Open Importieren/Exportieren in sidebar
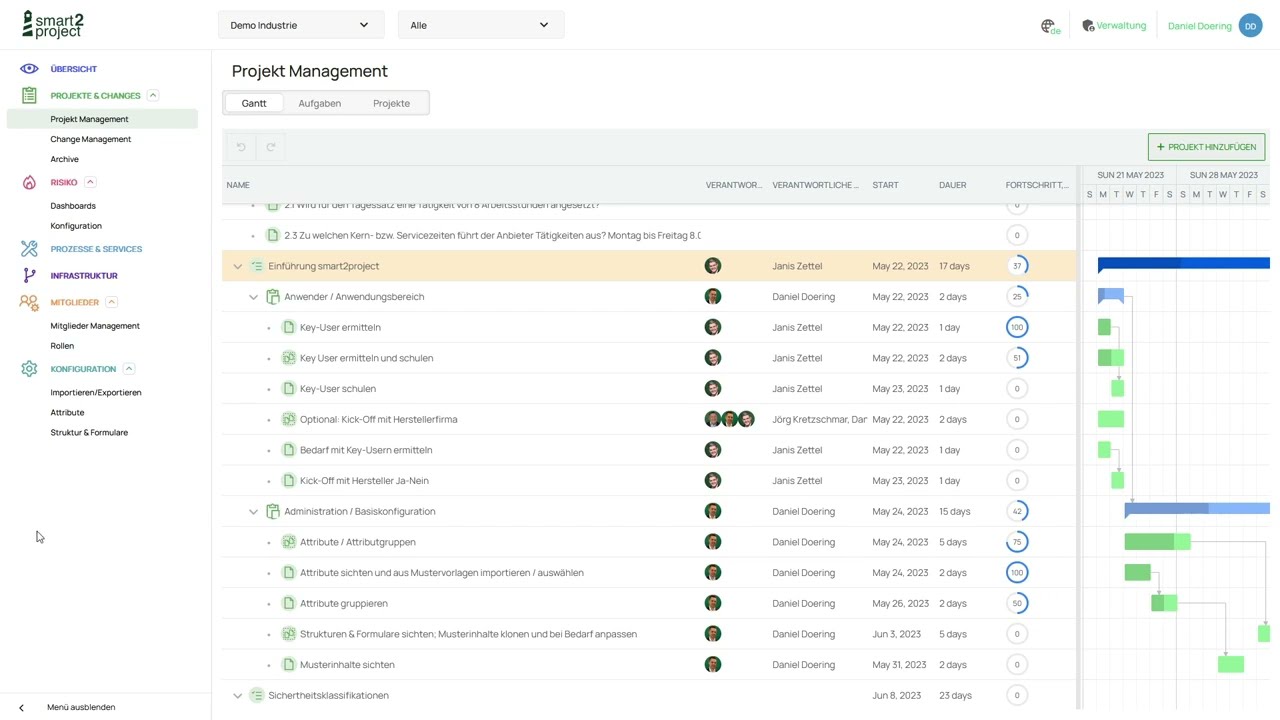 pos(96,393)
